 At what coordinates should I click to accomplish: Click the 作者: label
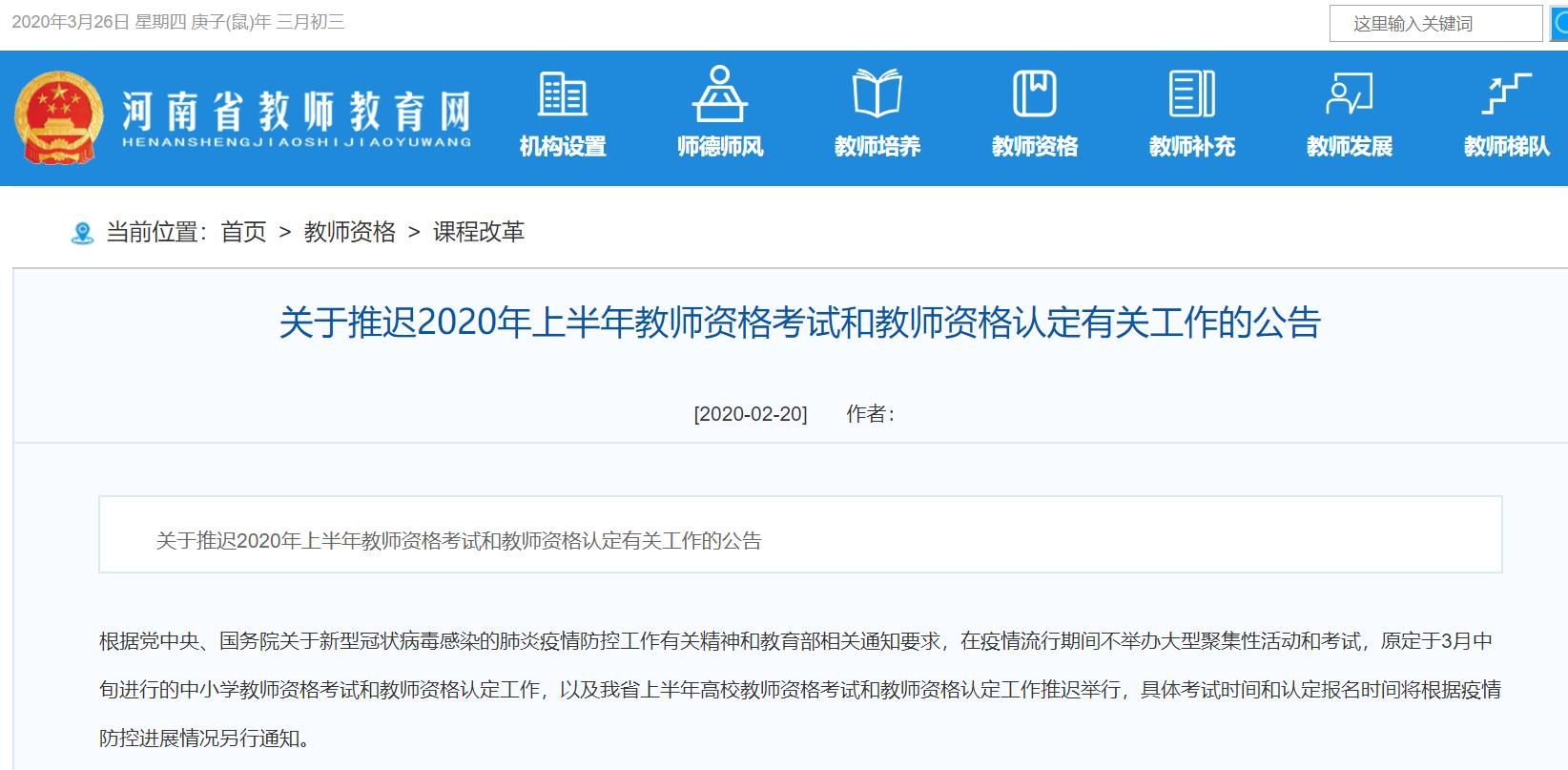[x=870, y=413]
